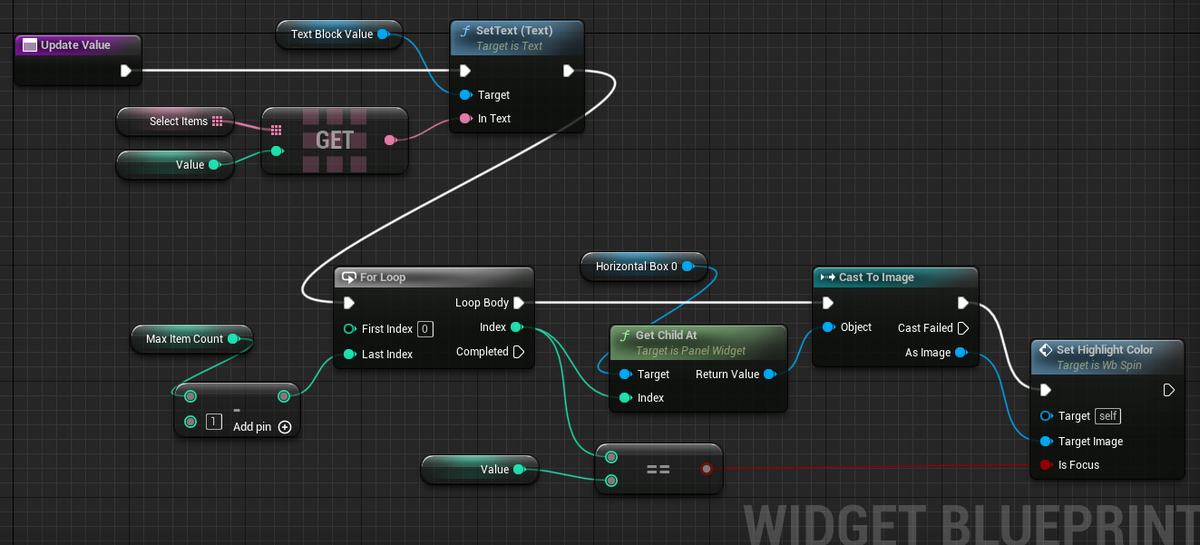Click the subtract node output pin
This screenshot has height=545, width=1200.
tap(284, 397)
